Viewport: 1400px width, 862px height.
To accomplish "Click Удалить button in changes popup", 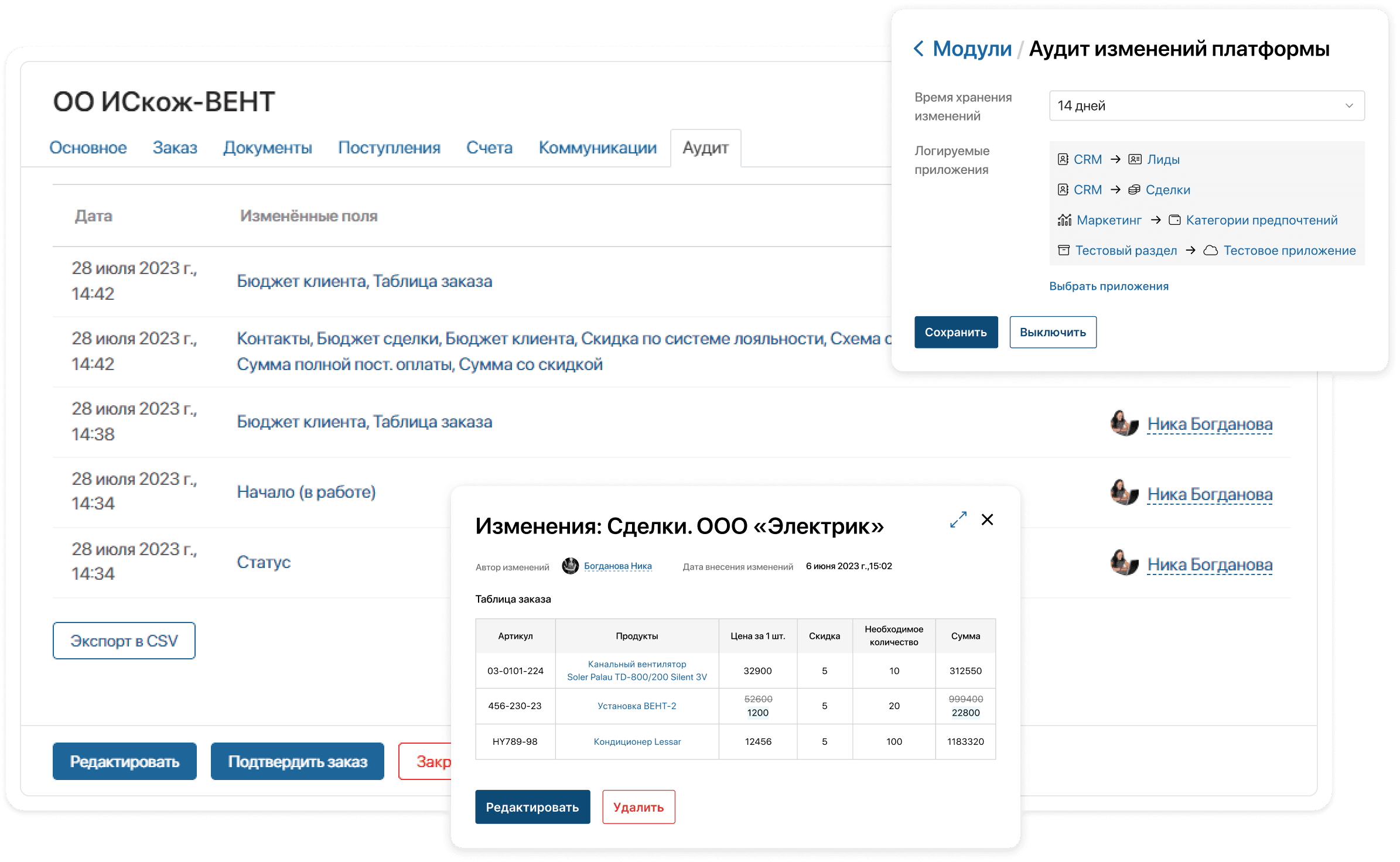I will 639,807.
